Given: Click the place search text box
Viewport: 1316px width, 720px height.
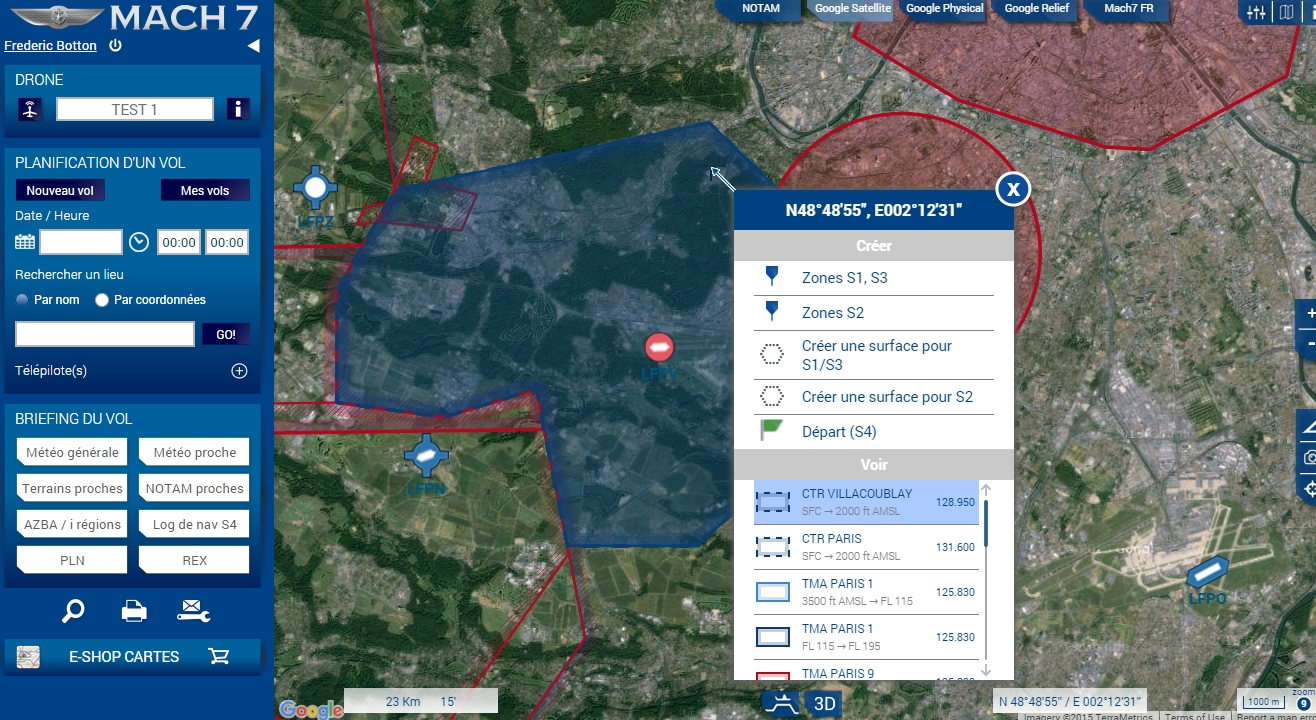Looking at the screenshot, I should pyautogui.click(x=105, y=334).
